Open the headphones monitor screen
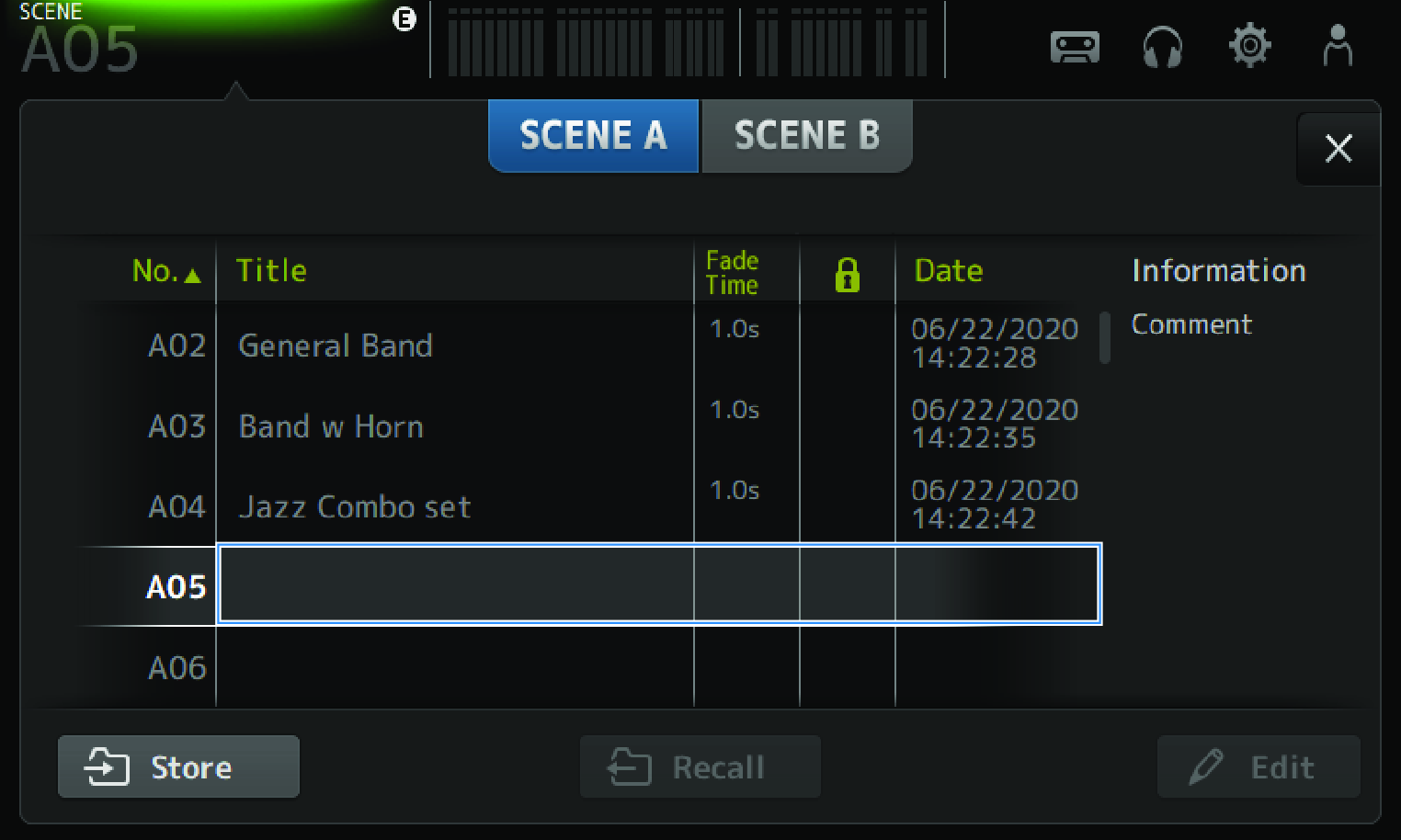This screenshot has width=1401, height=840. click(1162, 47)
